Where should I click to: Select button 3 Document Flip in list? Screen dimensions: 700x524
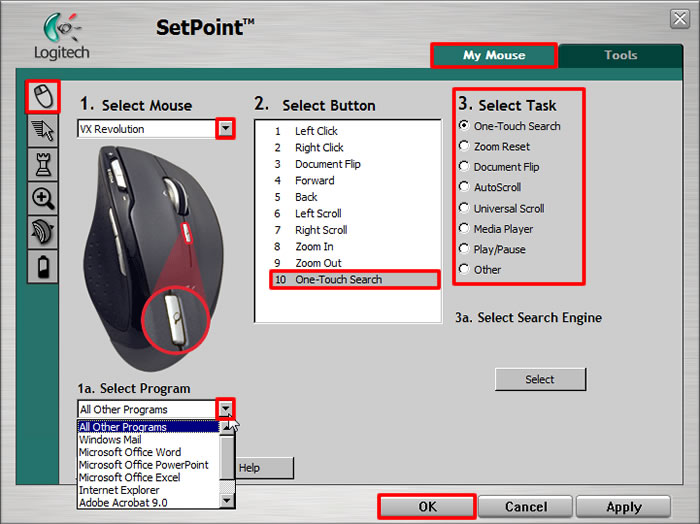tap(348, 164)
